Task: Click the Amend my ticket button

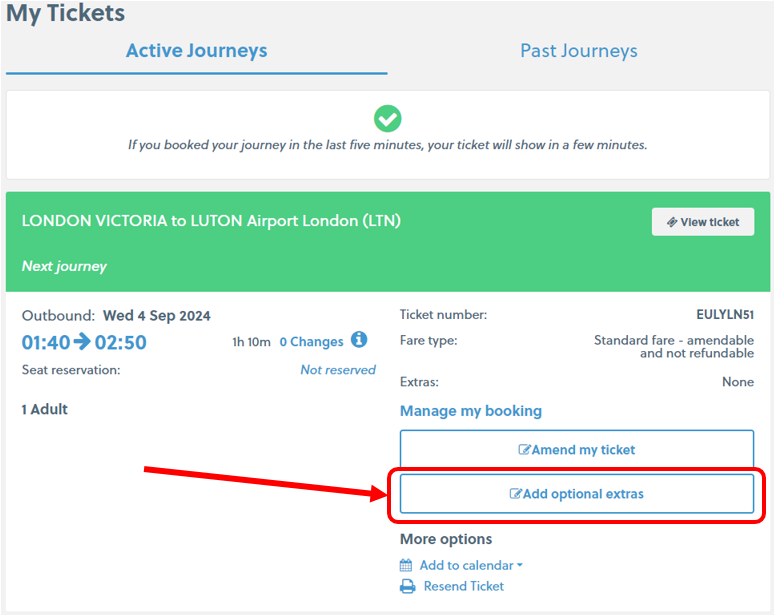Action: (x=576, y=450)
